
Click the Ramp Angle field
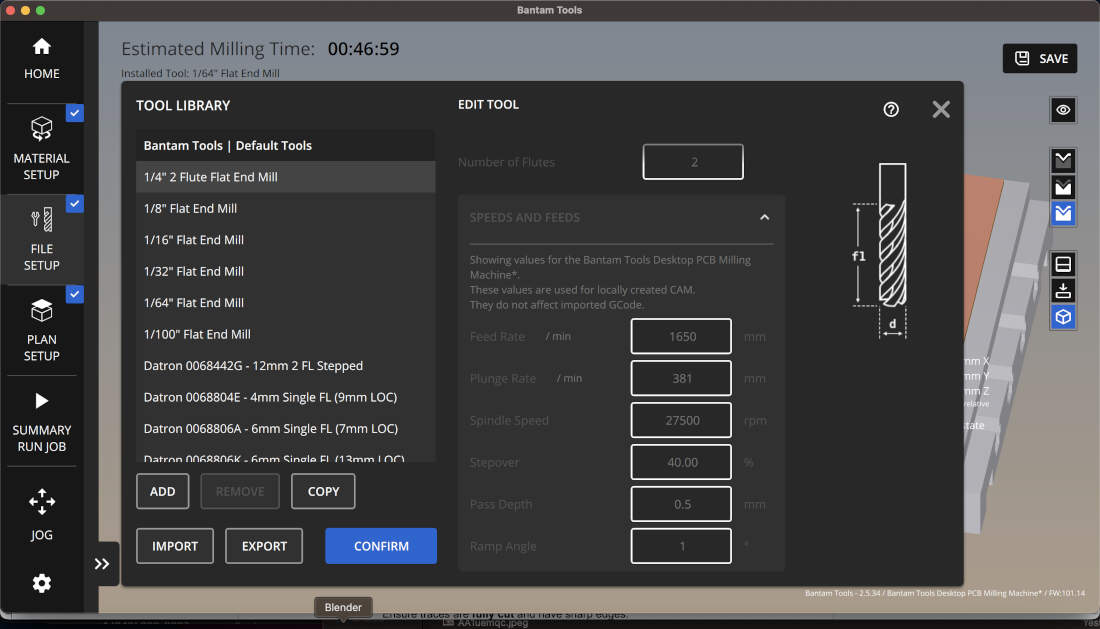coord(681,546)
